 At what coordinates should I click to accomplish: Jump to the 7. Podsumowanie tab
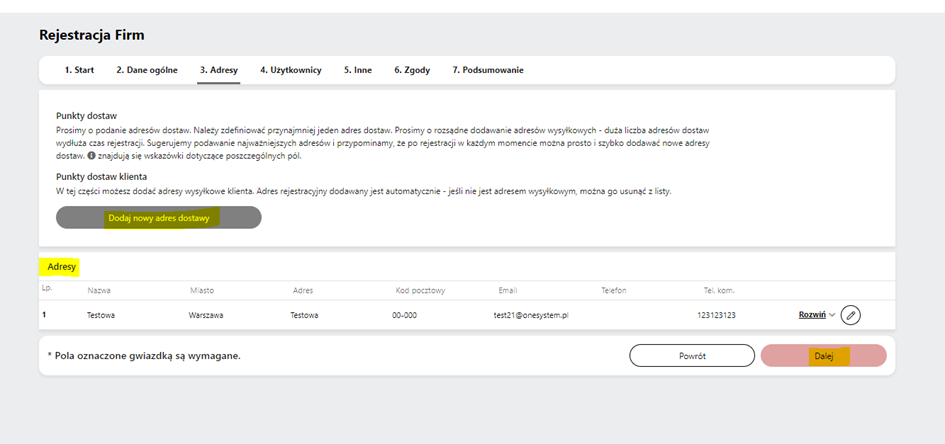click(487, 70)
